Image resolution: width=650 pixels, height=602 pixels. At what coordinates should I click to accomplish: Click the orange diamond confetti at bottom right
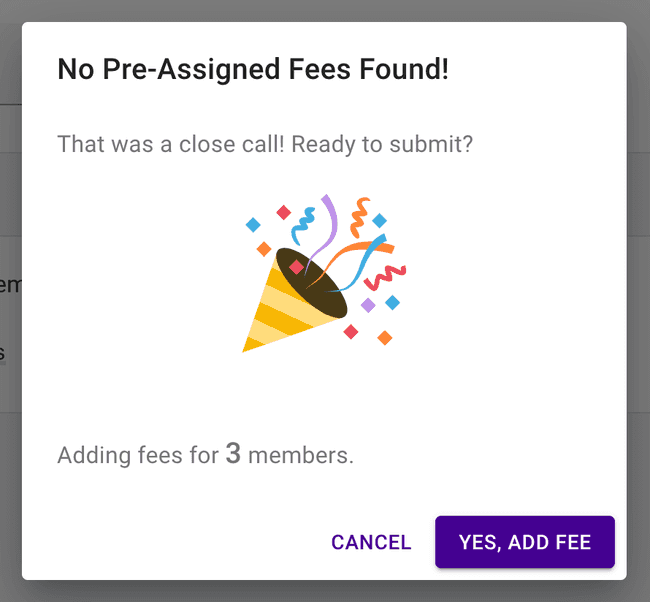[385, 338]
